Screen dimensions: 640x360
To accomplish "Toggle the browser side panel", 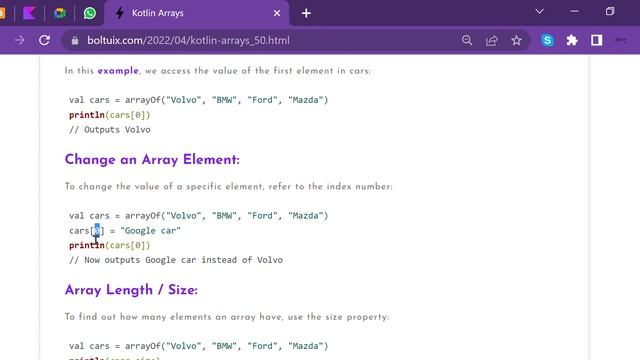I will (597, 40).
